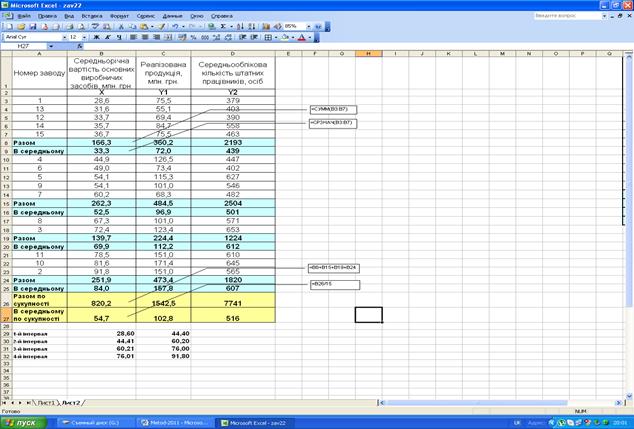Apply the Font Color red A button
This screenshot has width=634, height=429.
(301, 37)
